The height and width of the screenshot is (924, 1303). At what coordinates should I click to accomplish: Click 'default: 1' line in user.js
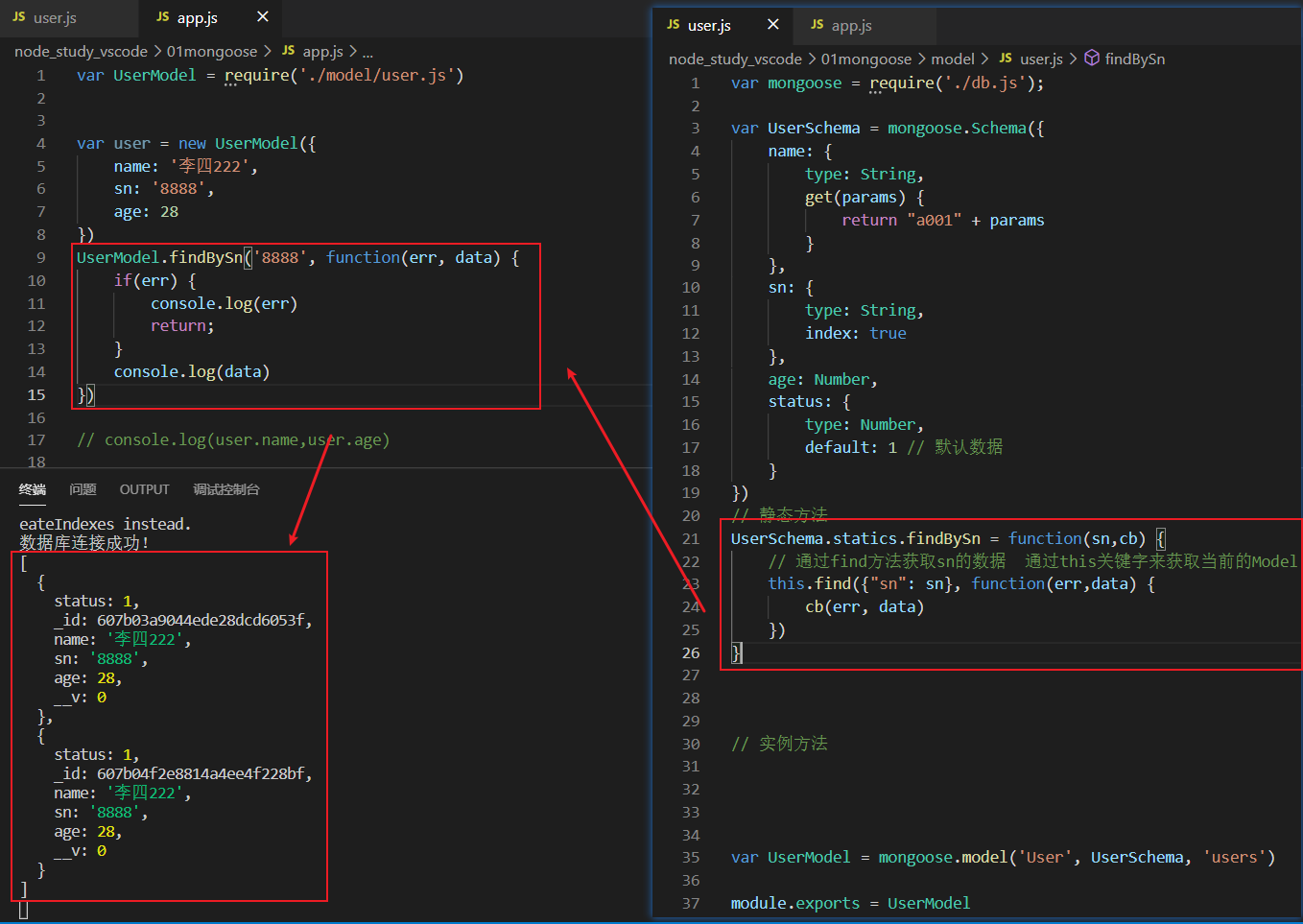[x=851, y=447]
